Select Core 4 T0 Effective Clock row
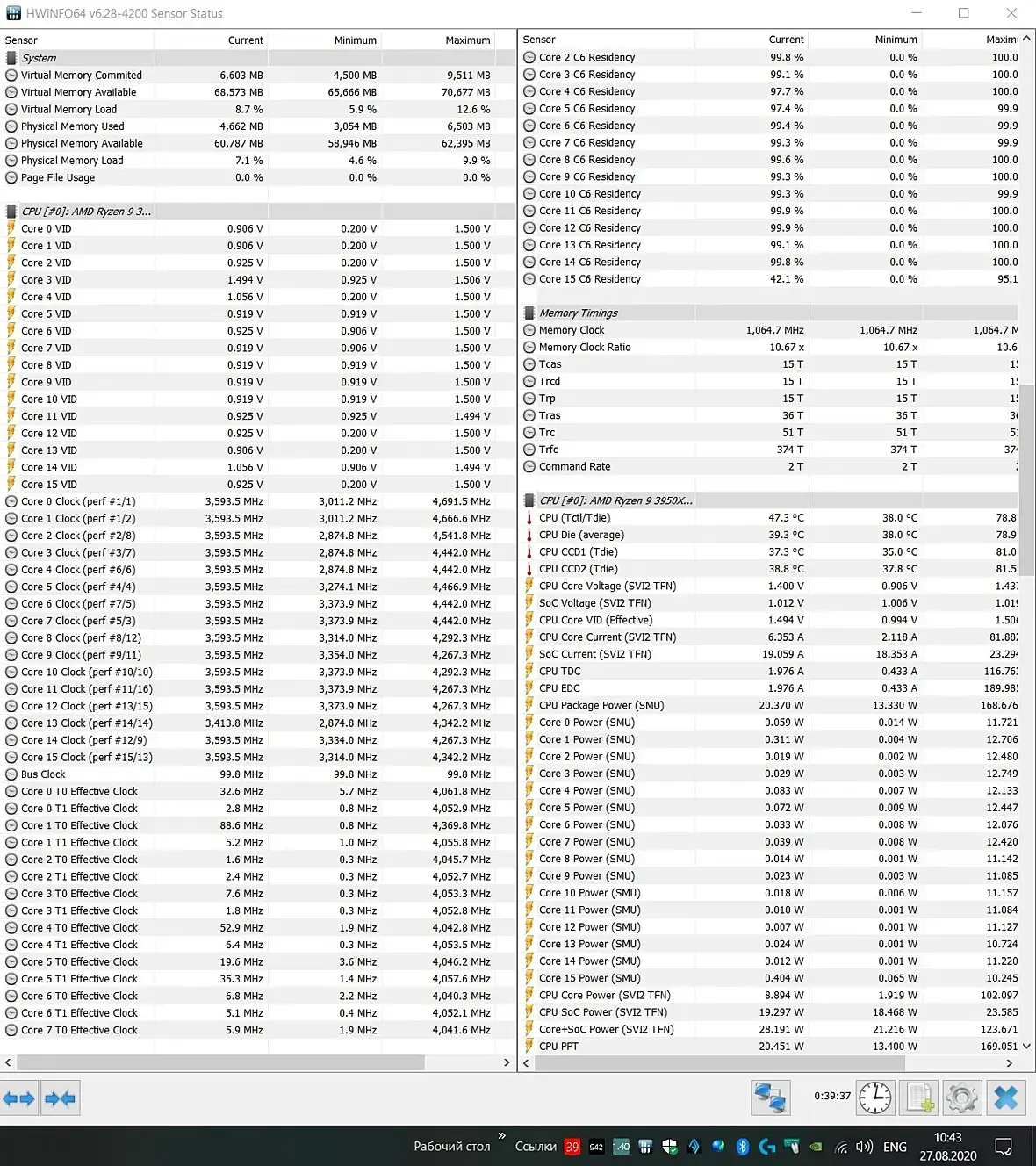The height and width of the screenshot is (1166, 1036). coord(258,928)
